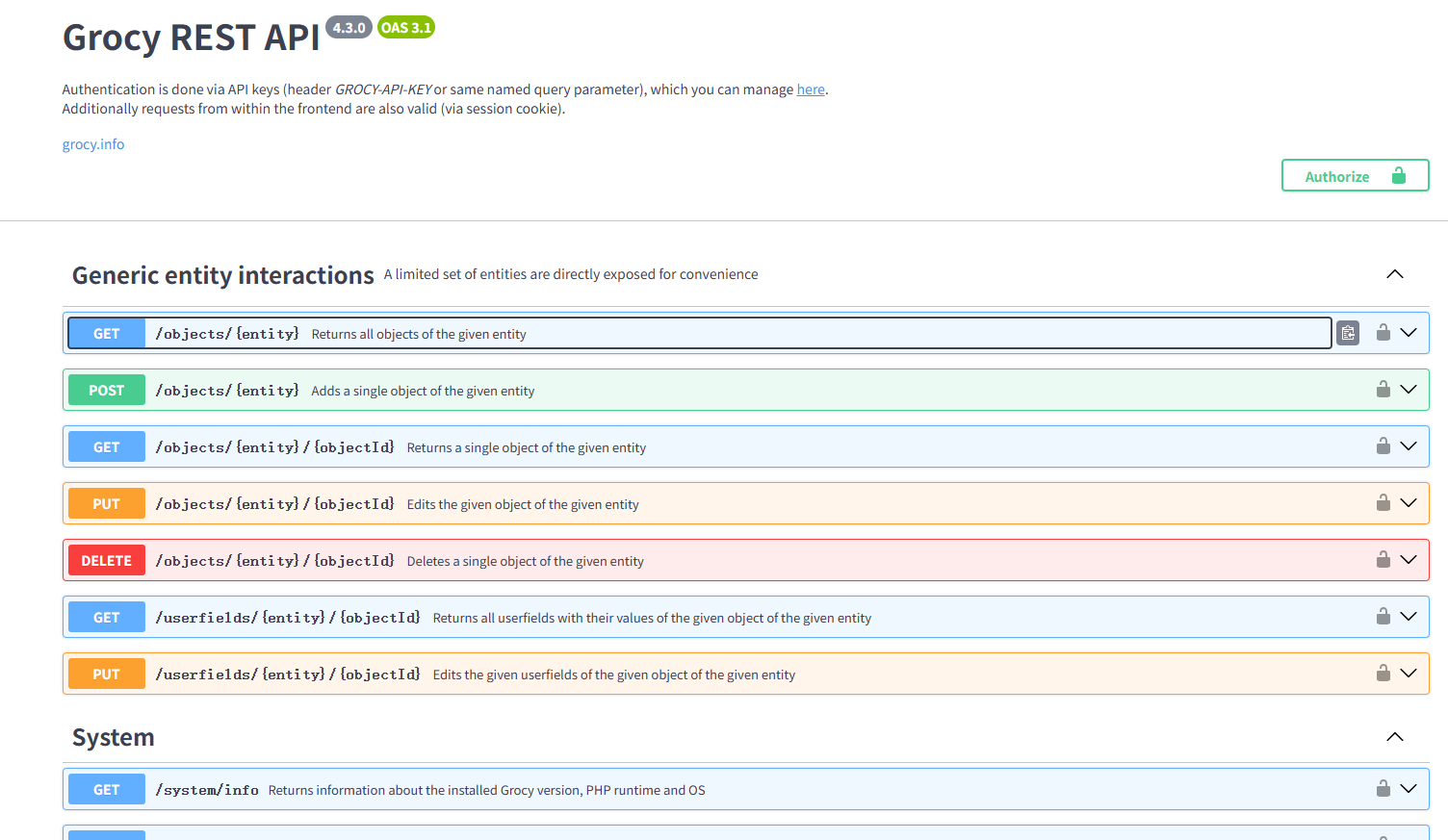Screen dimensions: 1448x840
Task: Click the GET badge for /userfields/{entity}/{objectId}
Action: coord(107,617)
